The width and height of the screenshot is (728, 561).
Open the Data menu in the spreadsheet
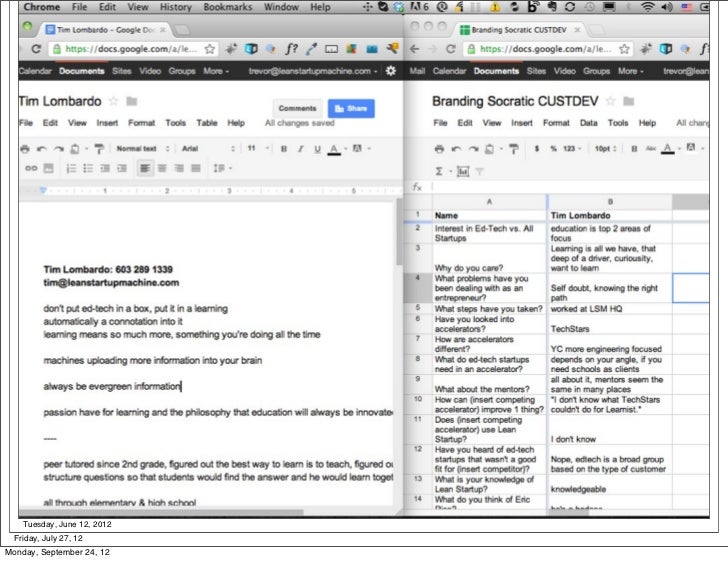point(588,123)
